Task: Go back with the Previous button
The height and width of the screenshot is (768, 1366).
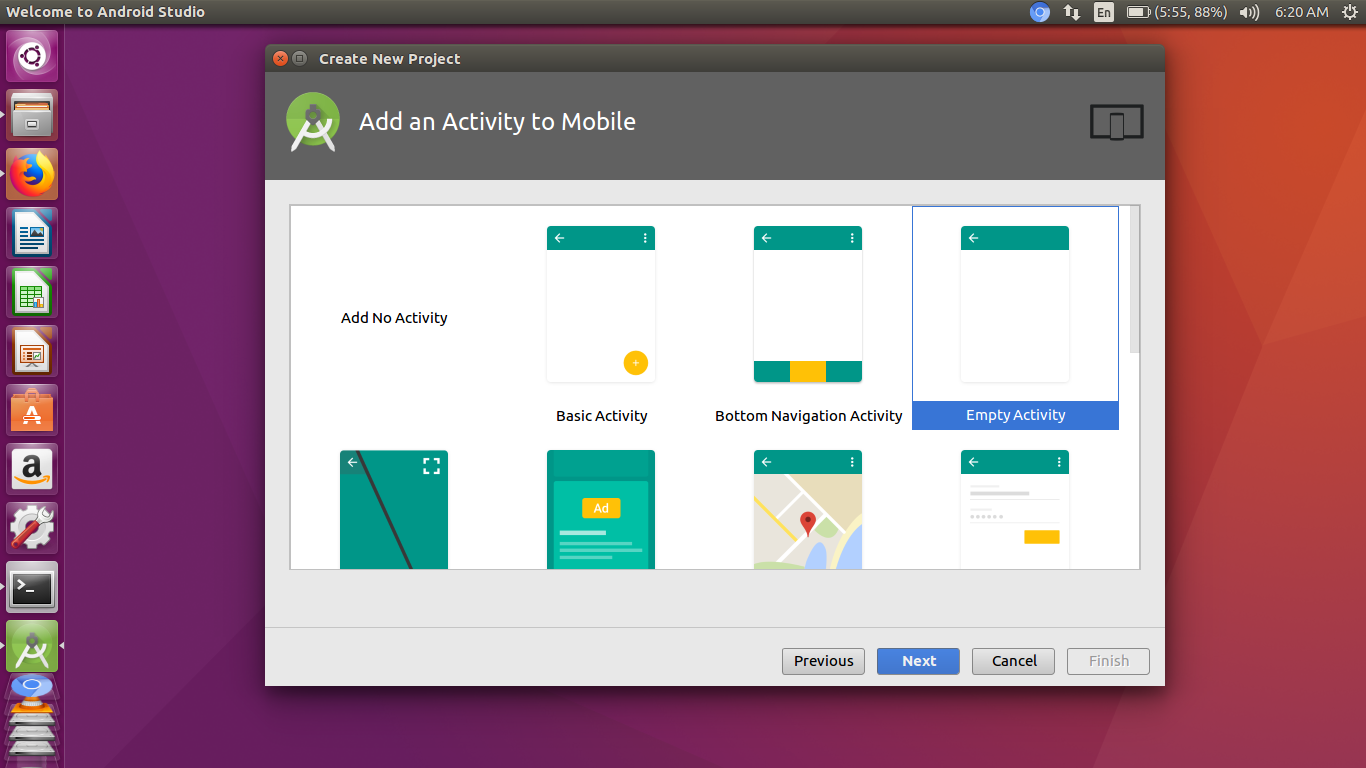Action: pos(823,661)
